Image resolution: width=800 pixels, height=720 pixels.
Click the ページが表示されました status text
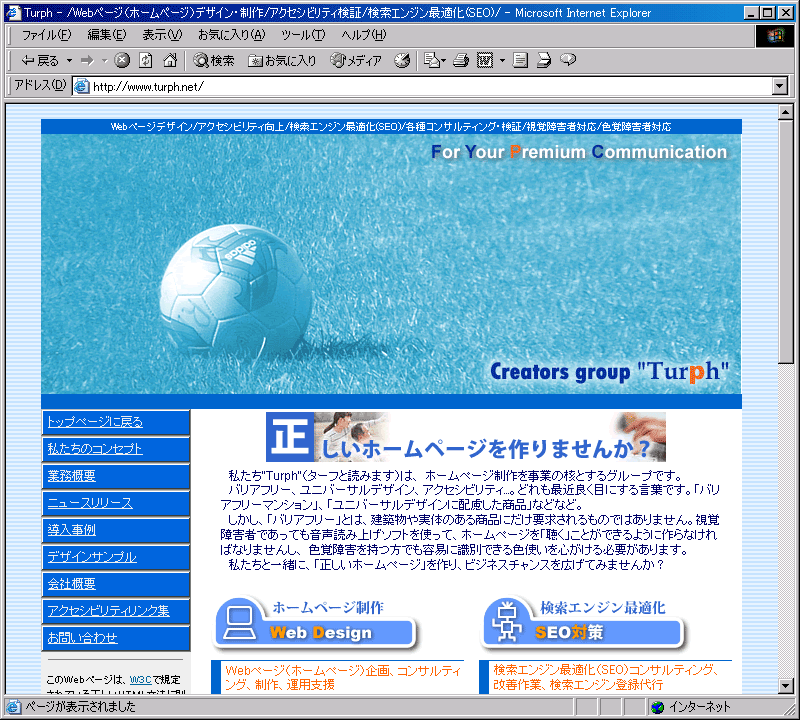[x=81, y=707]
